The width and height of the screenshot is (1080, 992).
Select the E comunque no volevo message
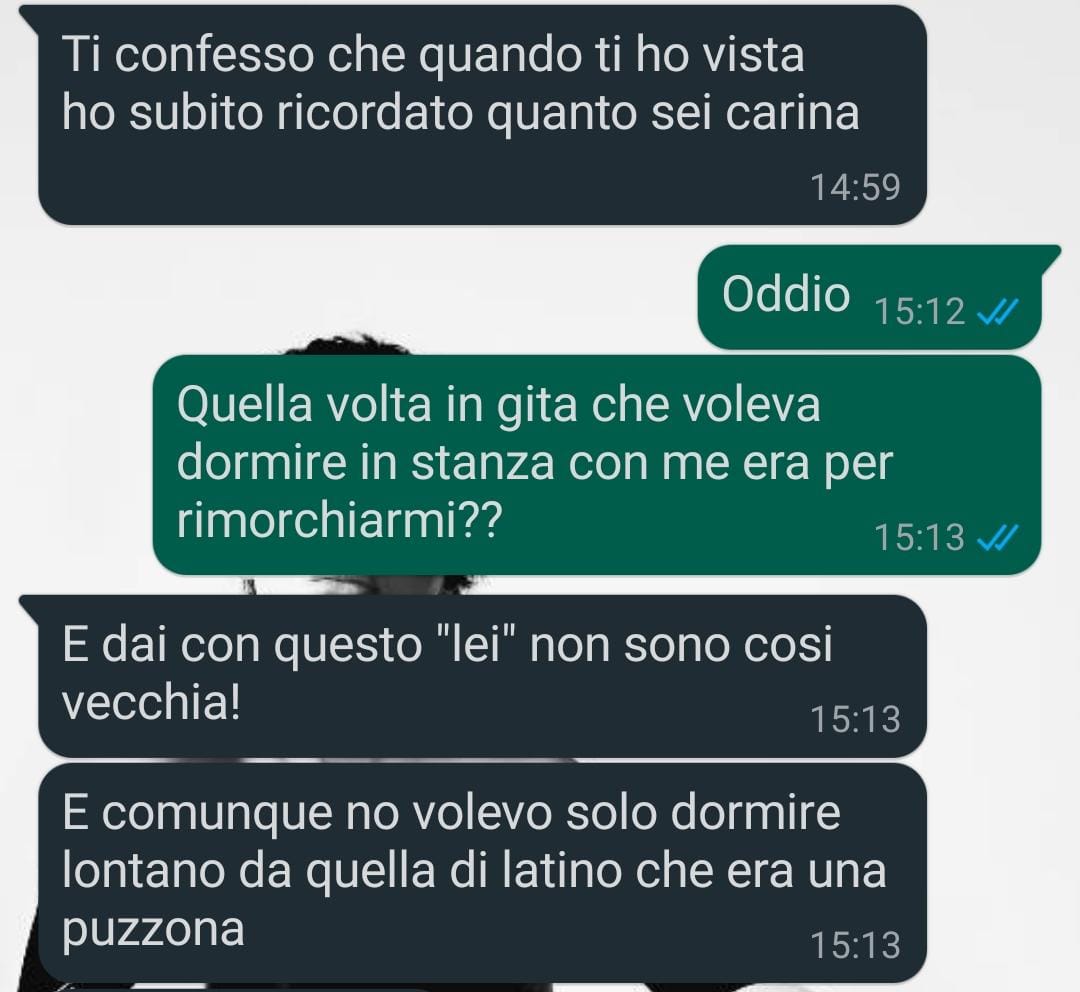482,873
